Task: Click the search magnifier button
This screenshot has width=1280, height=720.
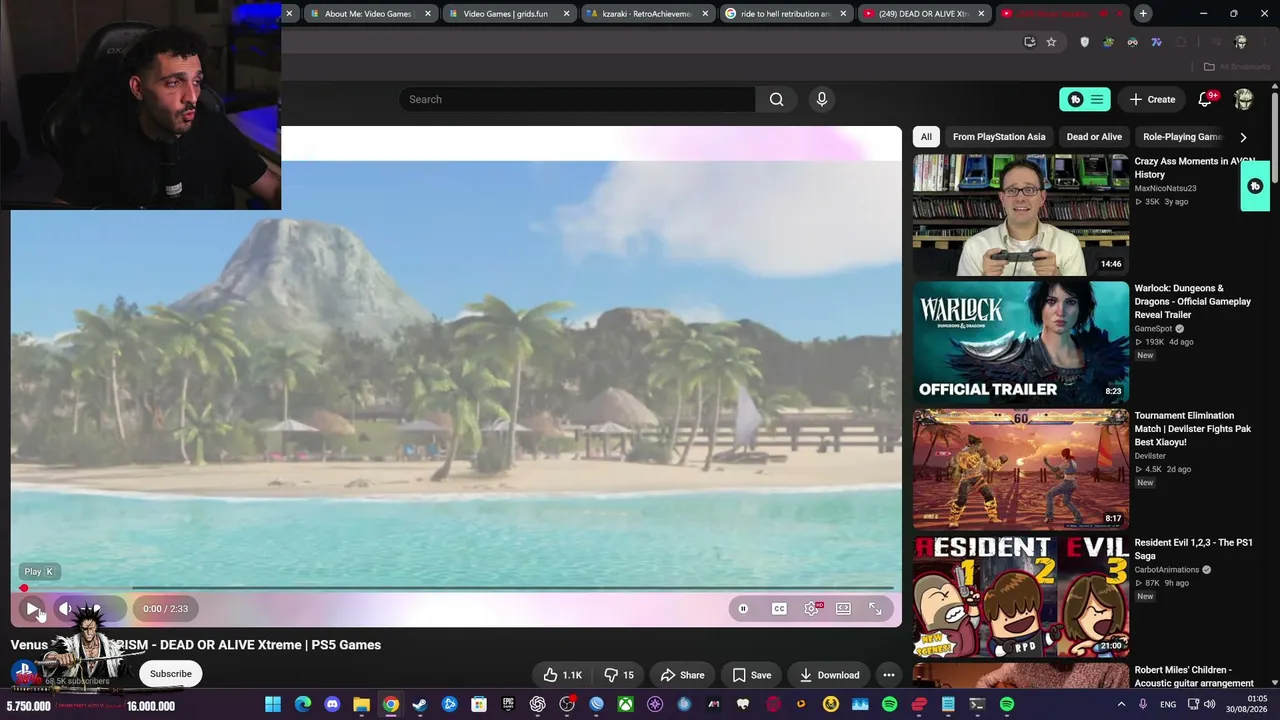Action: (x=777, y=99)
